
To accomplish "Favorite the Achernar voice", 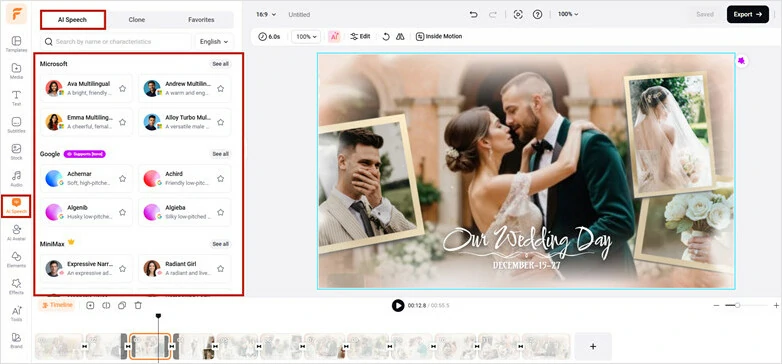I will (x=122, y=179).
